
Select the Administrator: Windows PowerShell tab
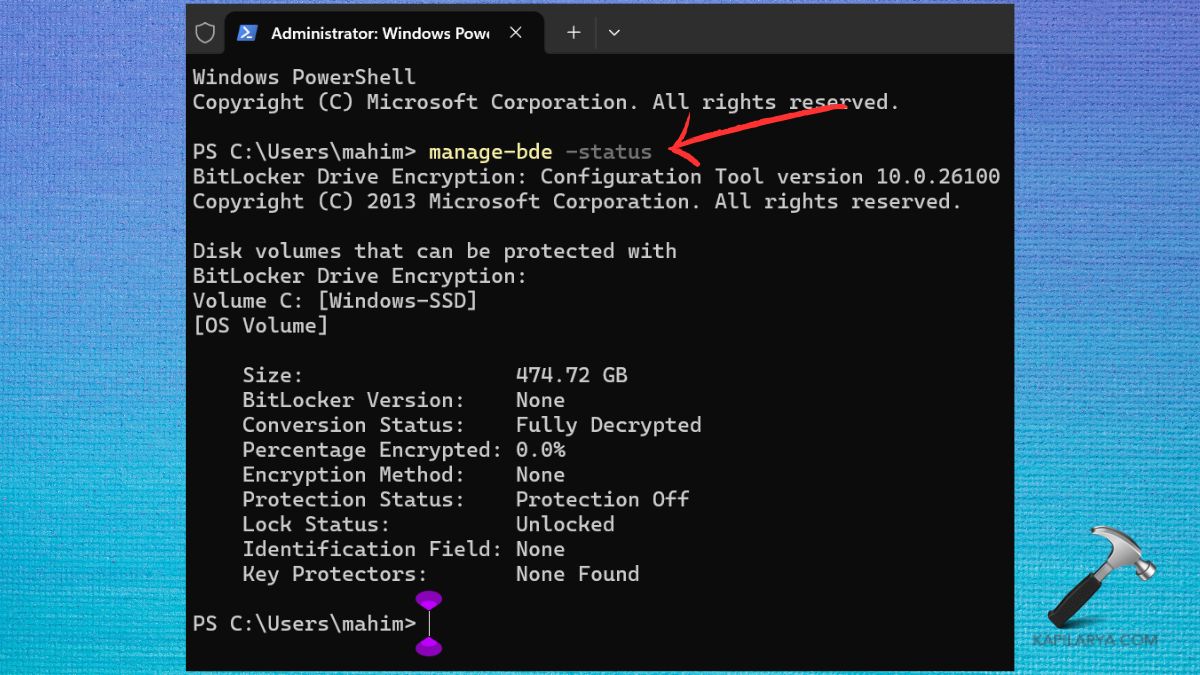(x=384, y=33)
